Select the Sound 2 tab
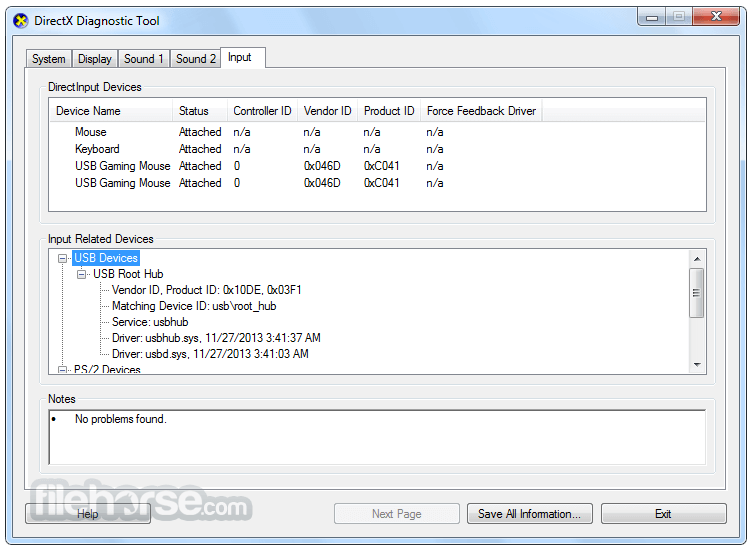 [x=195, y=59]
